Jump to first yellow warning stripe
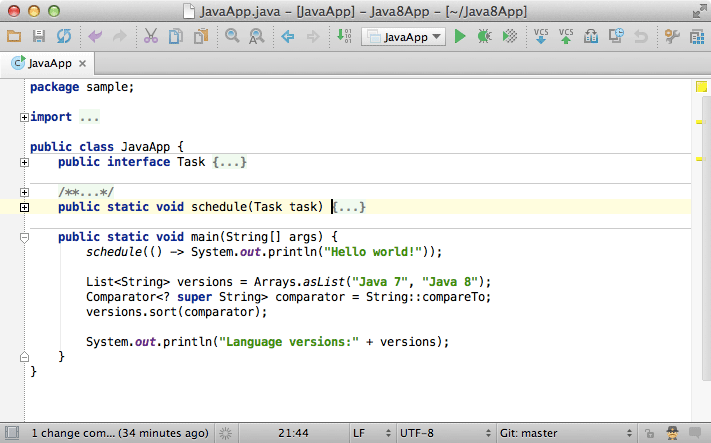 [x=701, y=122]
